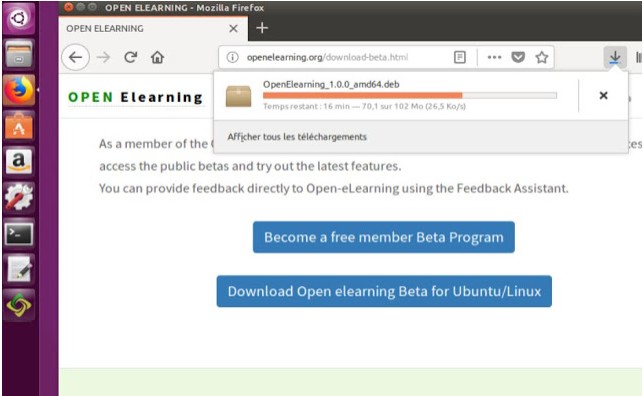Toggle the downloads panel arrow button

(x=615, y=57)
